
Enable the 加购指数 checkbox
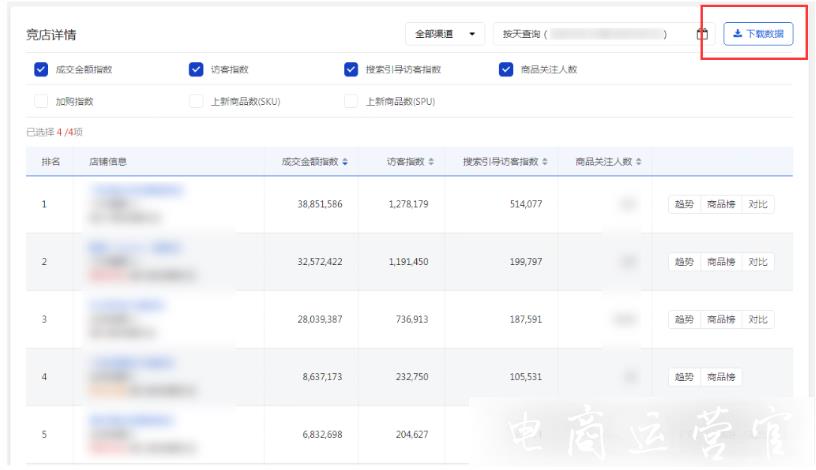tap(41, 101)
